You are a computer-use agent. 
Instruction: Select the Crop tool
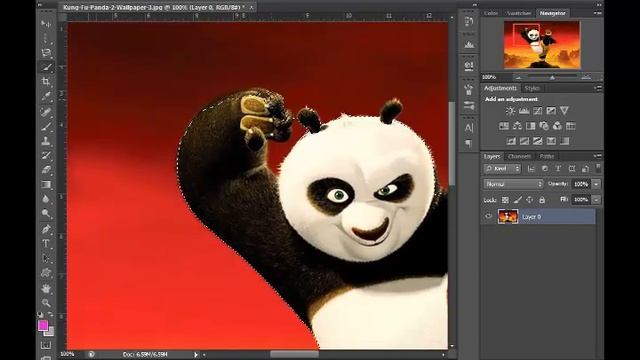(x=46, y=81)
